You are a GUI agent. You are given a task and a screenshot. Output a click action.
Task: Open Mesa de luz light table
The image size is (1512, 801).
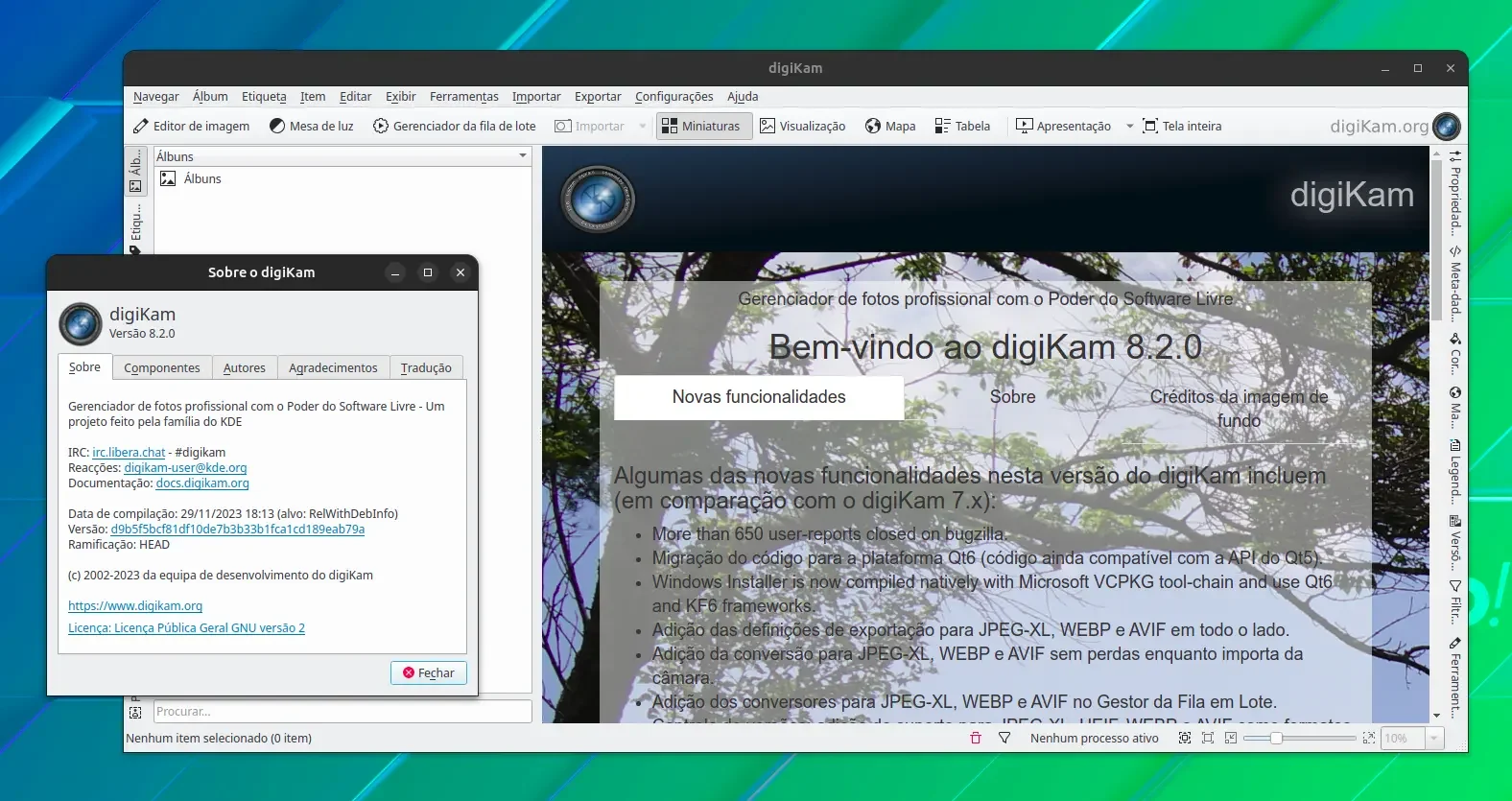click(311, 126)
